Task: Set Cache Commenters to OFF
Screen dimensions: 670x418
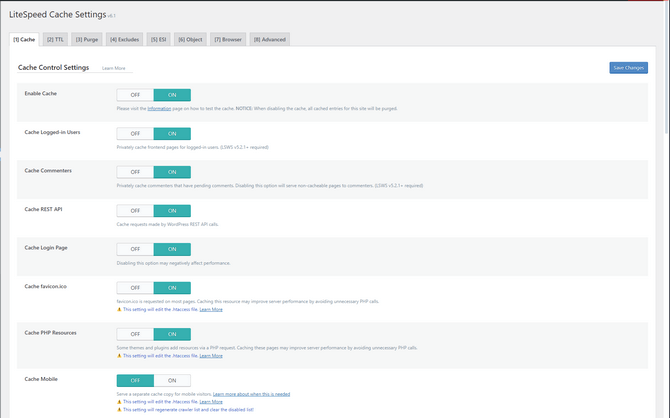Action: click(135, 172)
